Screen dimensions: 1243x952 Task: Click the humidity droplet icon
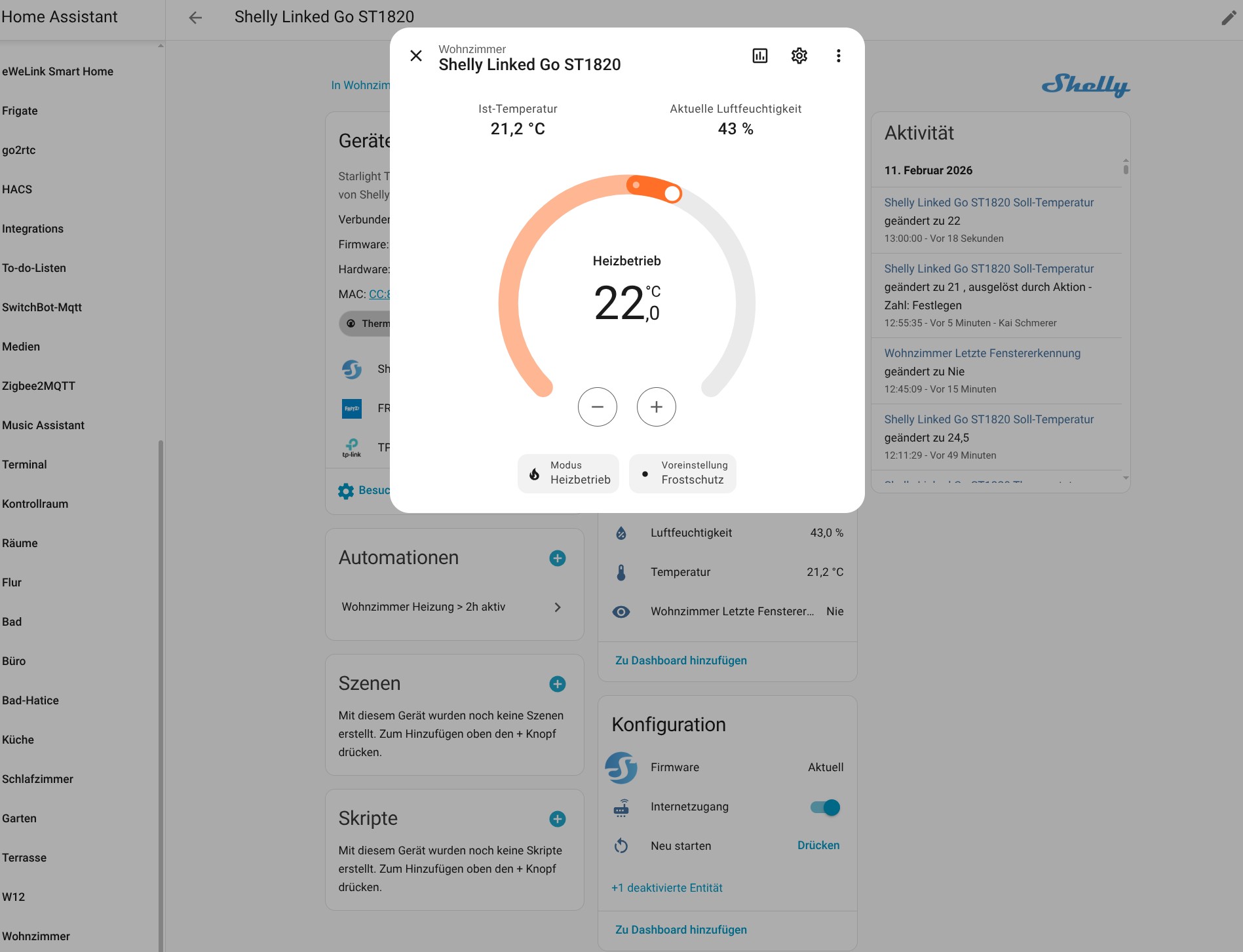621,533
